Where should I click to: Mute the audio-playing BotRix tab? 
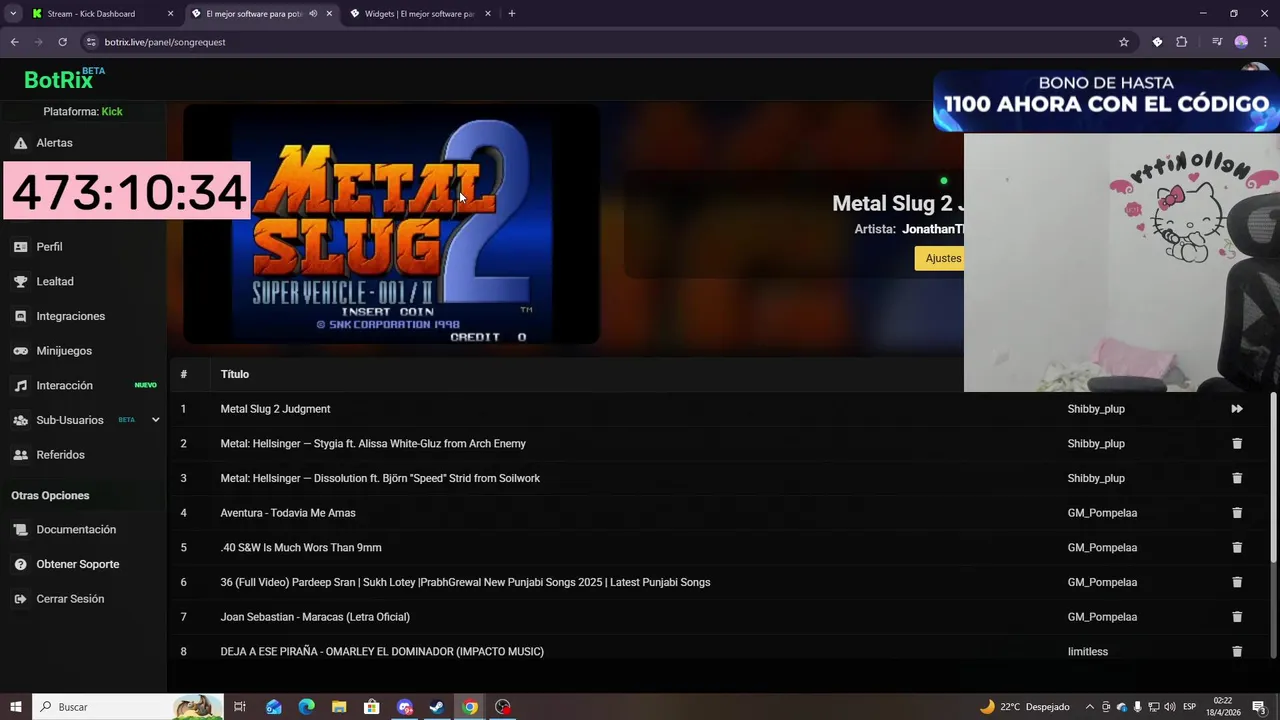coord(313,14)
